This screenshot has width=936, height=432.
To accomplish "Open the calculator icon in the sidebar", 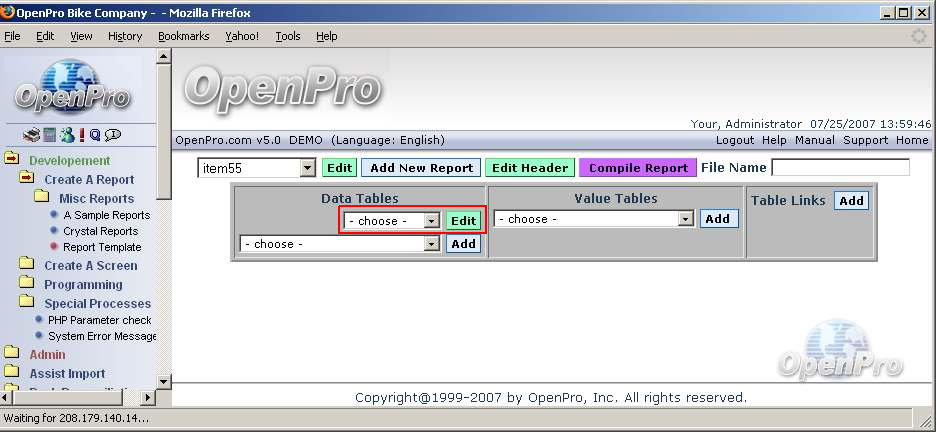I will 49,135.
